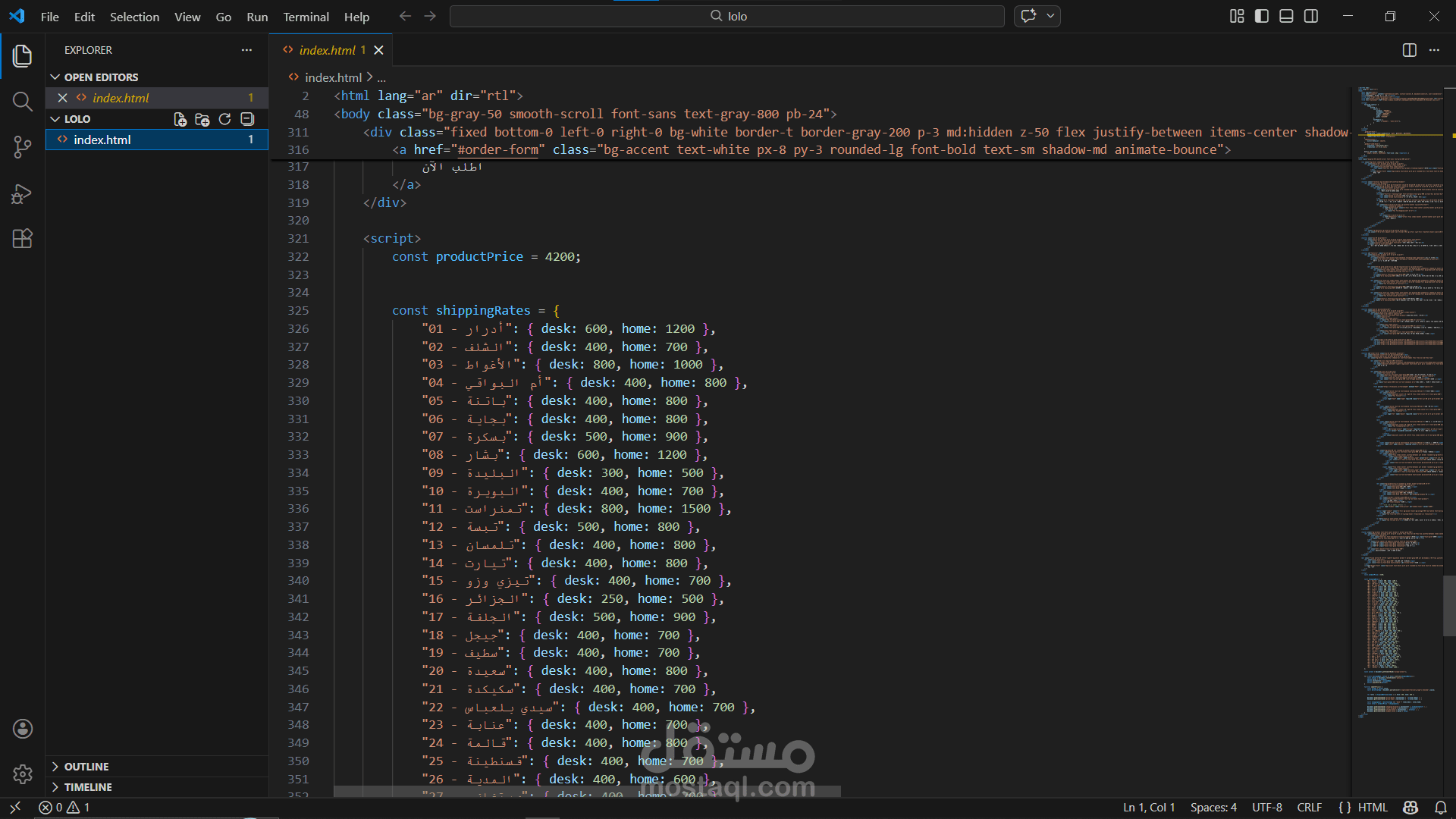The height and width of the screenshot is (819, 1456).
Task: Collapse the OPEN EDITORS section
Action: 100,77
